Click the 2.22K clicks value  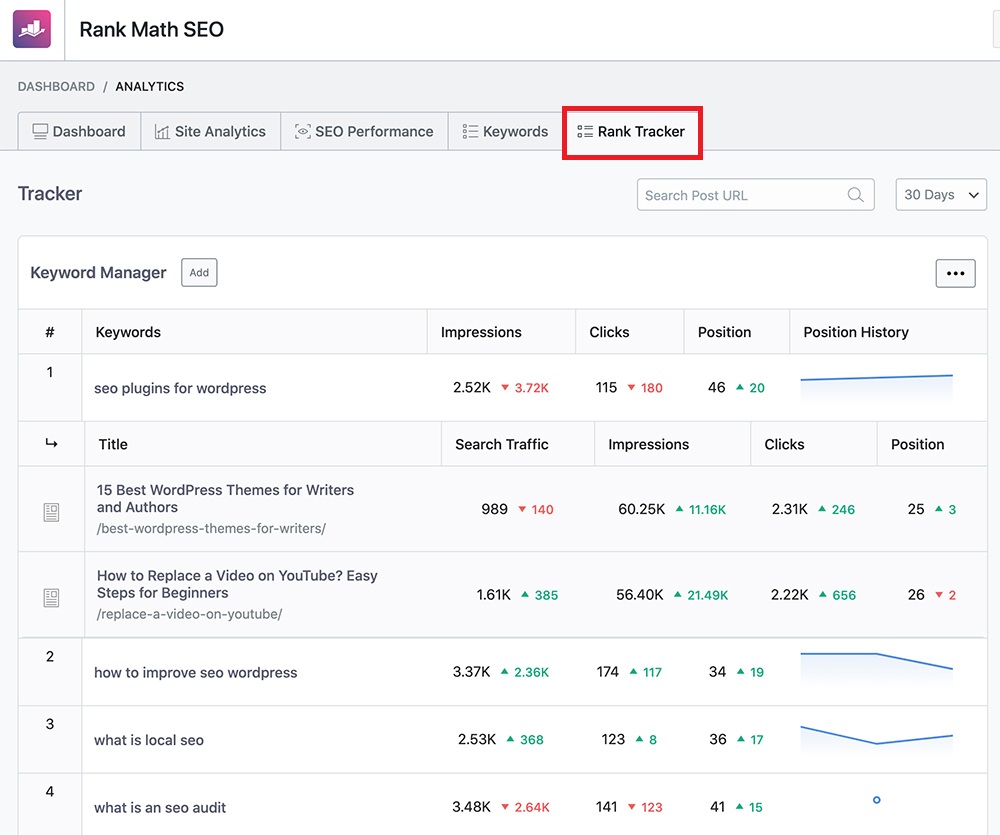click(790, 595)
